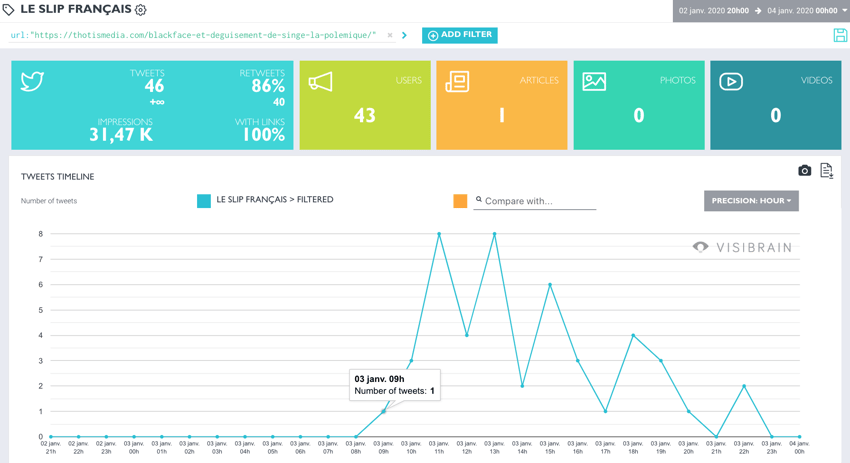Click the end date 04 janv. 2020 00h00

point(802,11)
